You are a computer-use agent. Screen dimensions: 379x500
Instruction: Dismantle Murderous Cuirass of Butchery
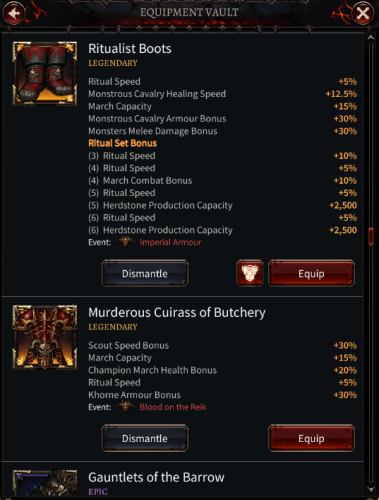pos(145,438)
